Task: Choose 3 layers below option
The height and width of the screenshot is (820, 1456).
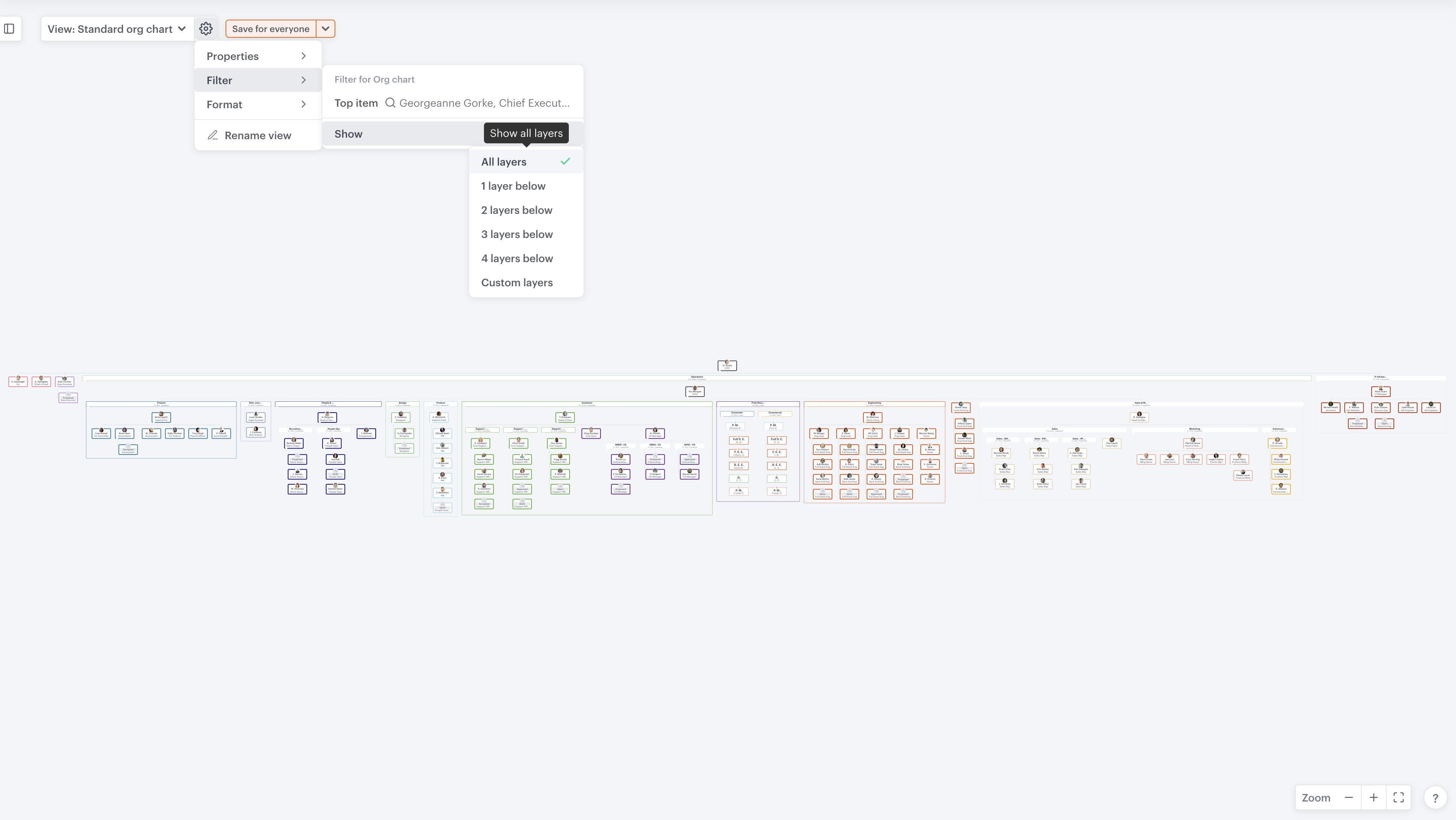Action: 517,235
